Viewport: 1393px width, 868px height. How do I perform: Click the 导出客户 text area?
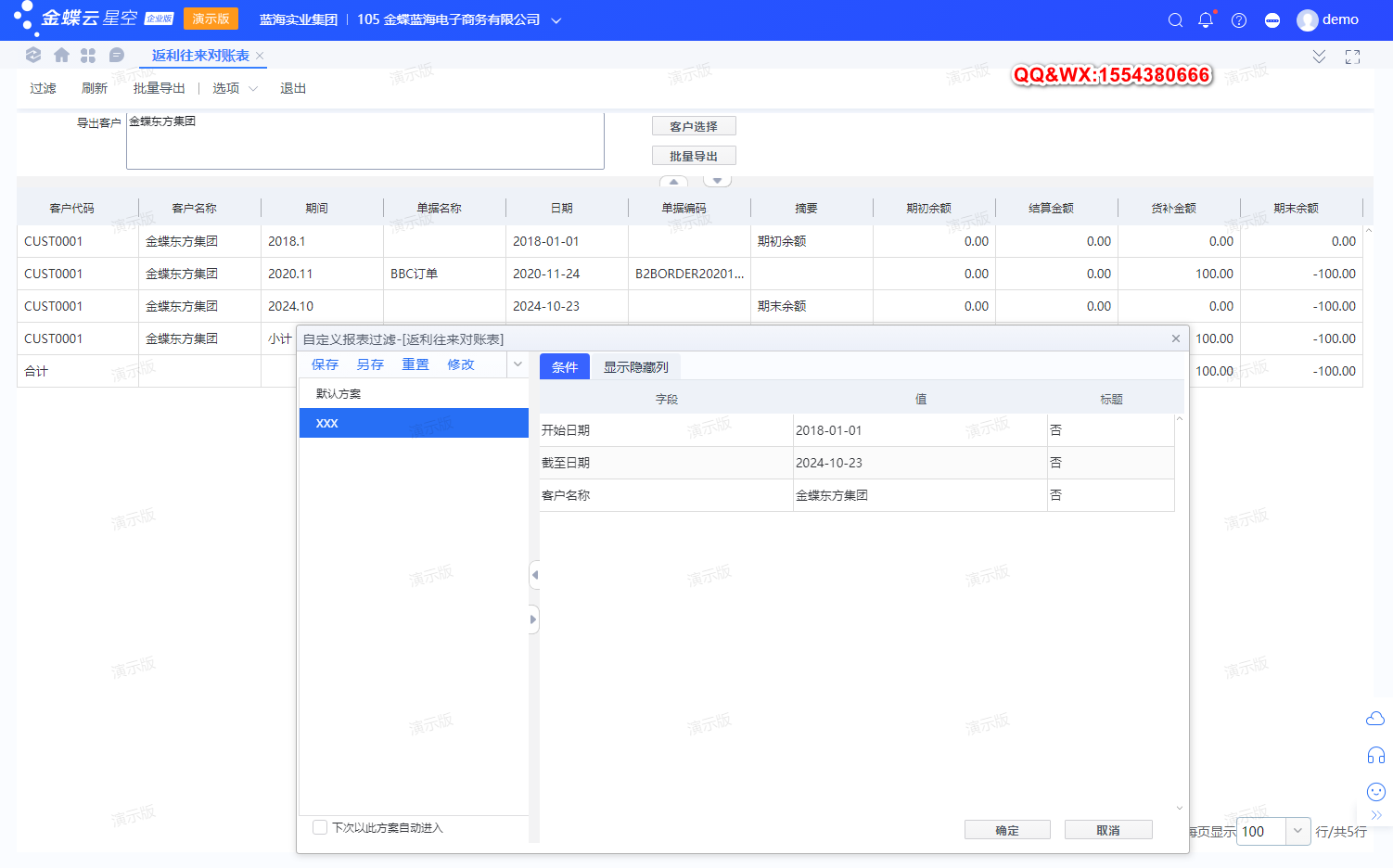(365, 141)
